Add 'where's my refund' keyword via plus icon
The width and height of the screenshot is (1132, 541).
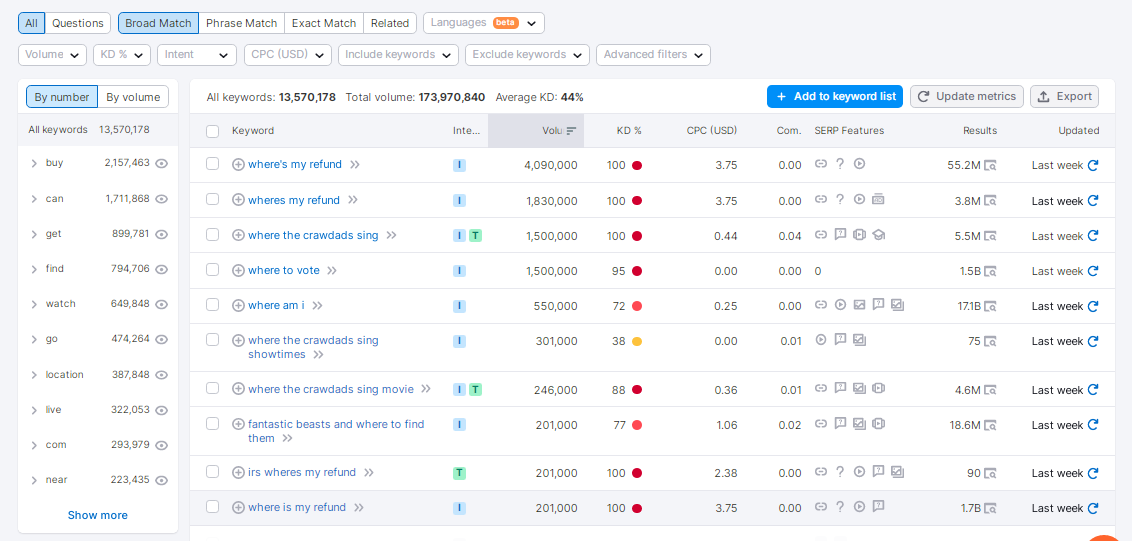238,165
